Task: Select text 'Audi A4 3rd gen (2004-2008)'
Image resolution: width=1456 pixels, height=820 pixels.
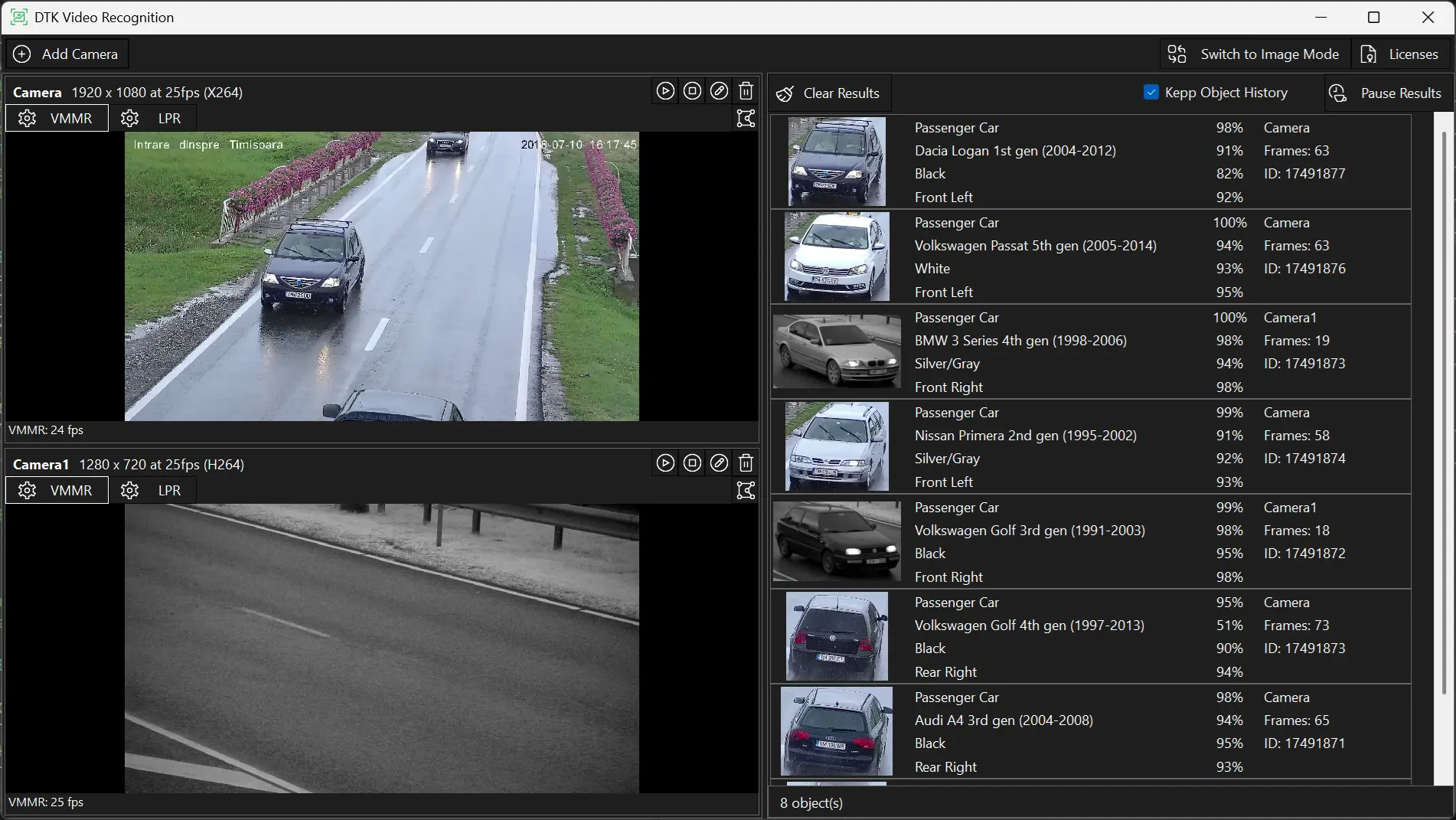Action: tap(1004, 720)
